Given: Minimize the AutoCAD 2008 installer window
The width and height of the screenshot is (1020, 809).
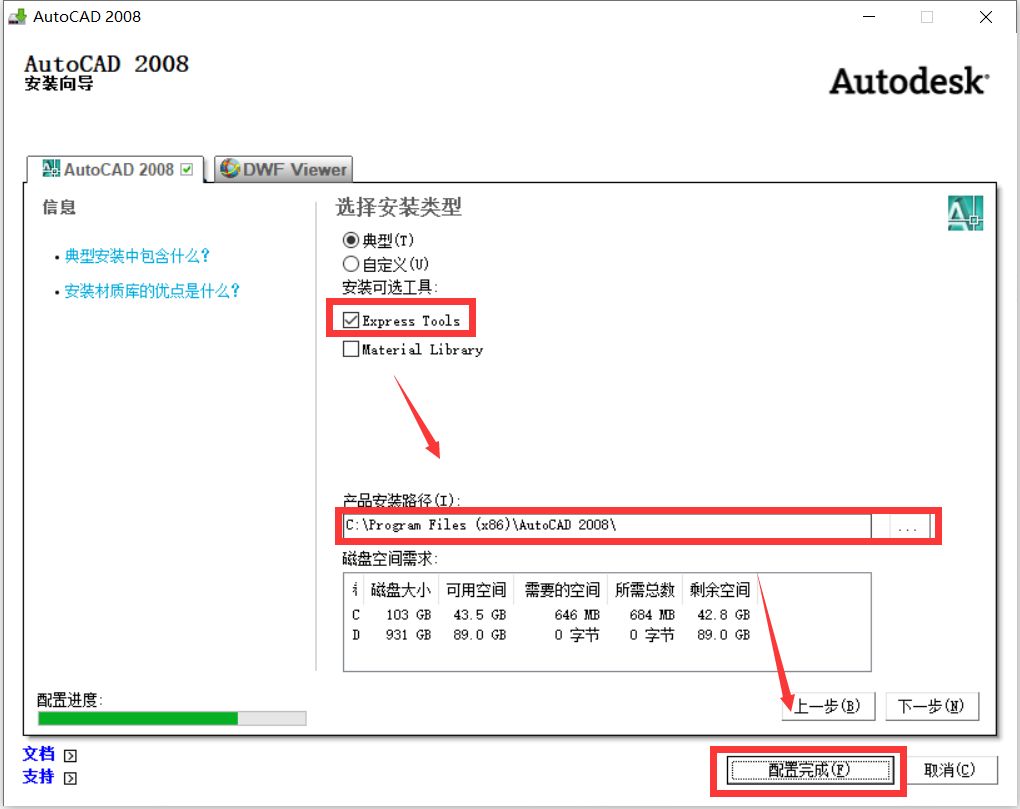Looking at the screenshot, I should pyautogui.click(x=869, y=18).
